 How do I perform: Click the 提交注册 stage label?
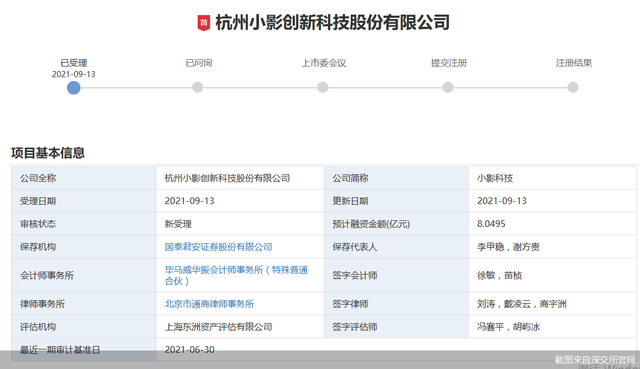point(449,63)
